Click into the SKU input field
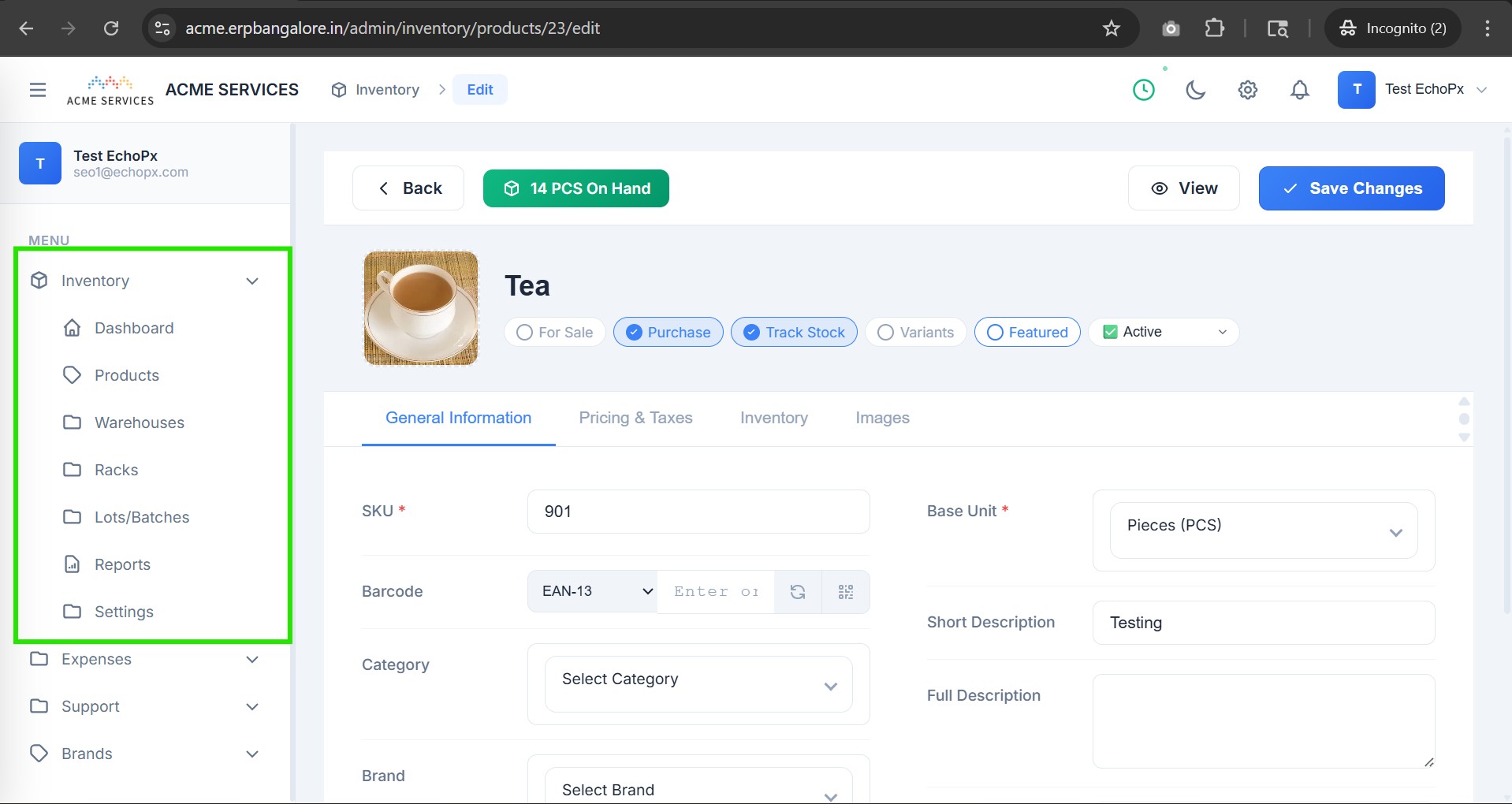 tap(698, 512)
